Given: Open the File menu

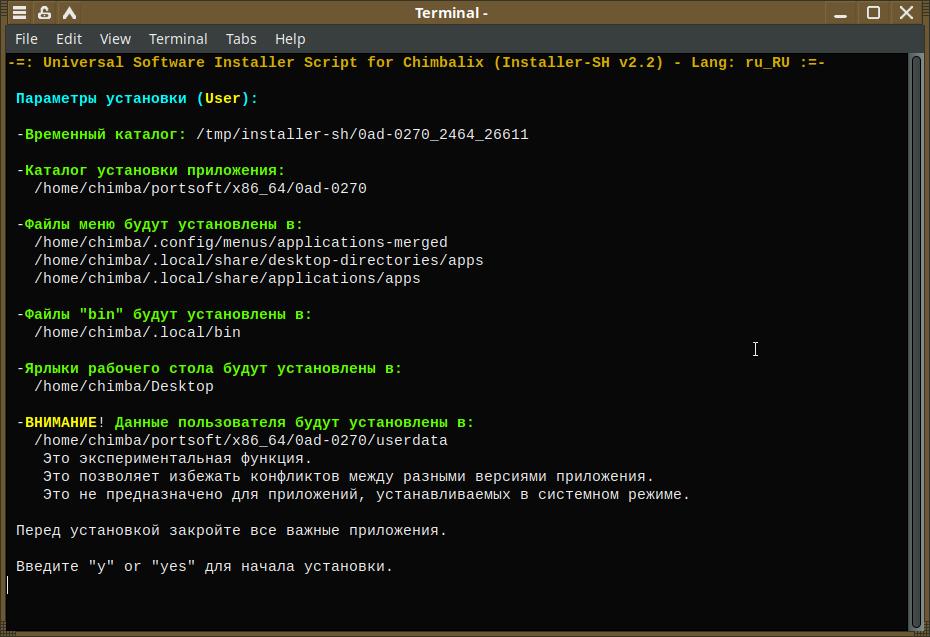Looking at the screenshot, I should [27, 39].
